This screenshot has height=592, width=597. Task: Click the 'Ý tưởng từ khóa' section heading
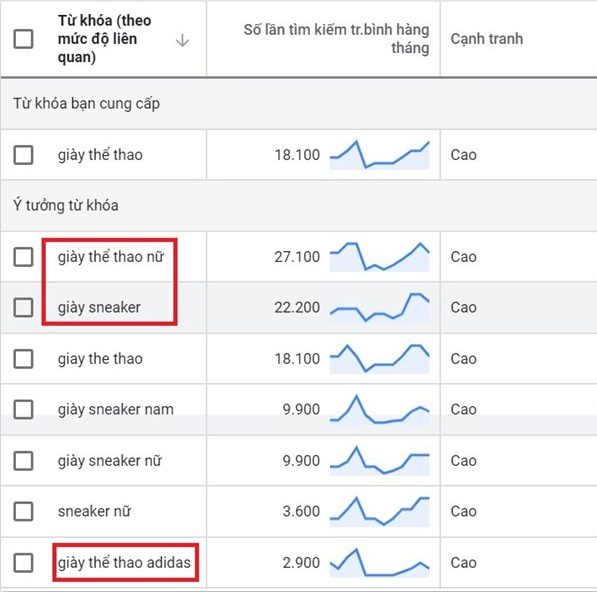pyautogui.click(x=65, y=206)
